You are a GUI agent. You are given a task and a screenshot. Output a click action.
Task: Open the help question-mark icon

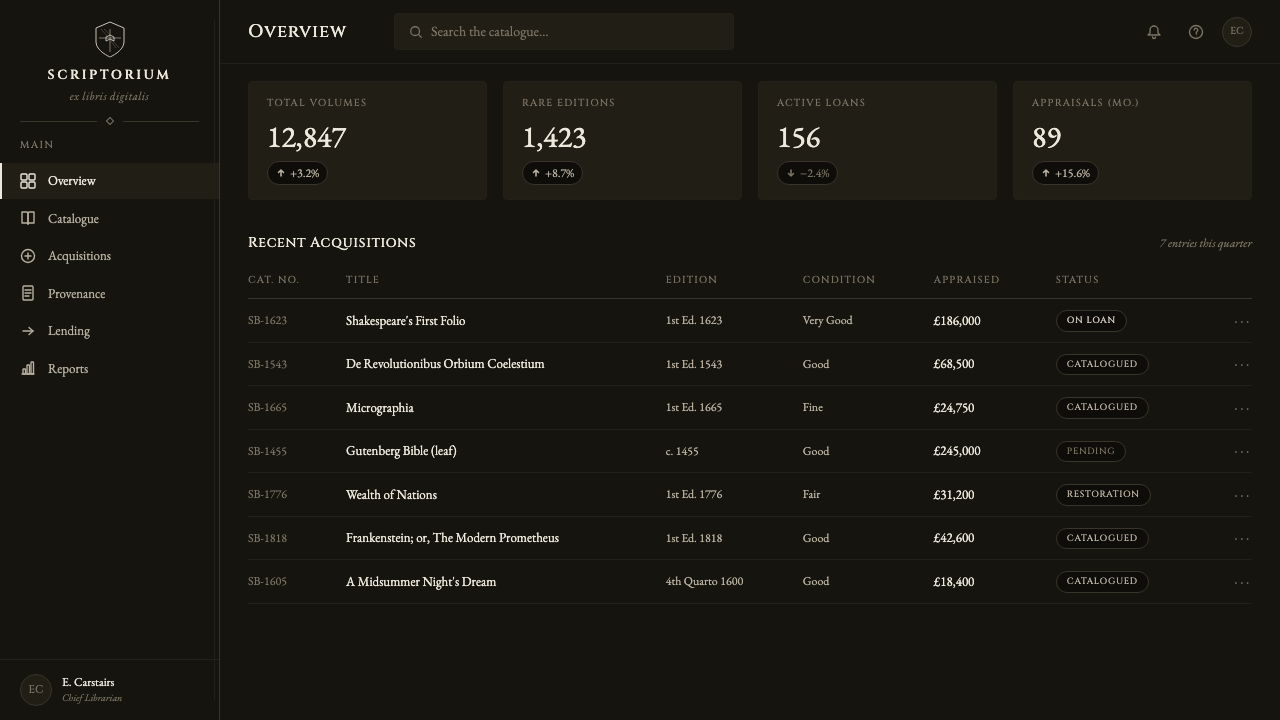pyautogui.click(x=1196, y=32)
